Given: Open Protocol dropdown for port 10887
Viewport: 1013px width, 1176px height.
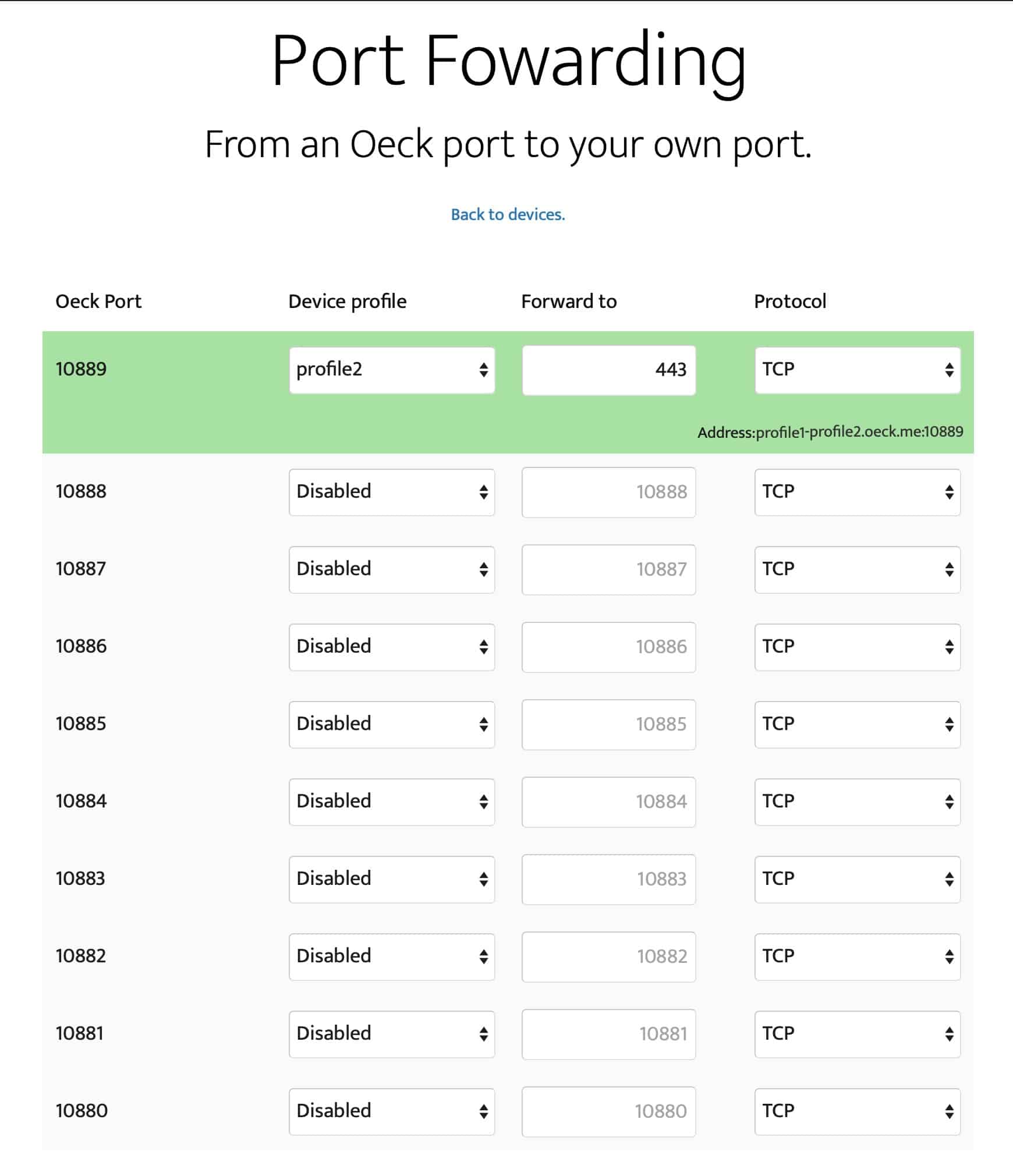Looking at the screenshot, I should coord(858,569).
